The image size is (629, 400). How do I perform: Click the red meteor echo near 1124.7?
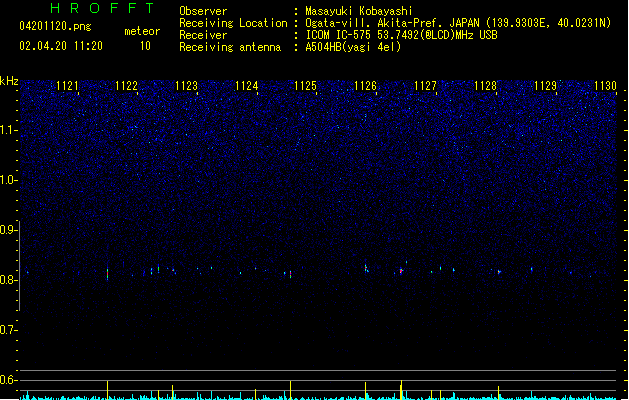(290, 274)
